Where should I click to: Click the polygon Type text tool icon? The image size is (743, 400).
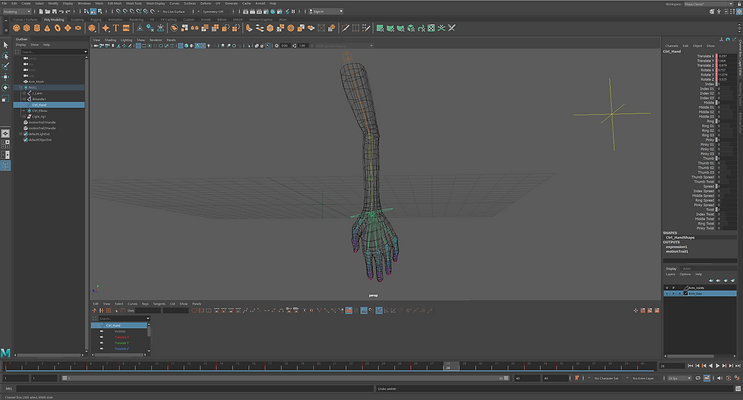click(116, 28)
